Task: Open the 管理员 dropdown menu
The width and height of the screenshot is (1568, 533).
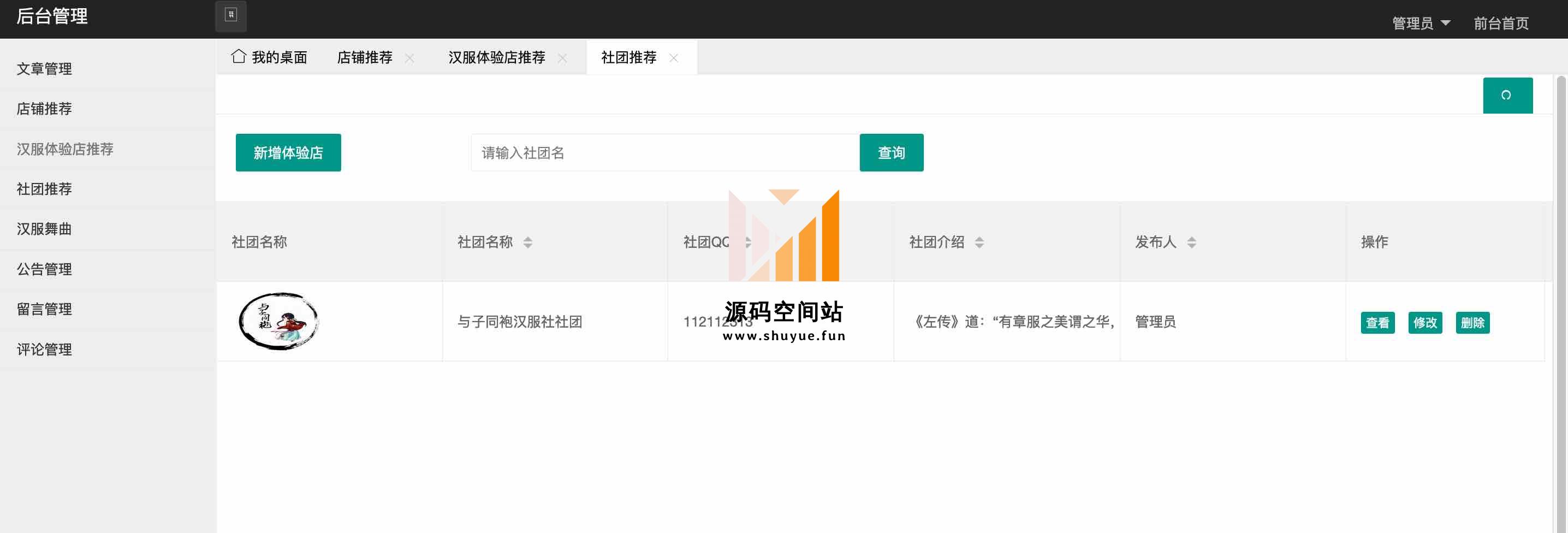Action: click(1420, 23)
